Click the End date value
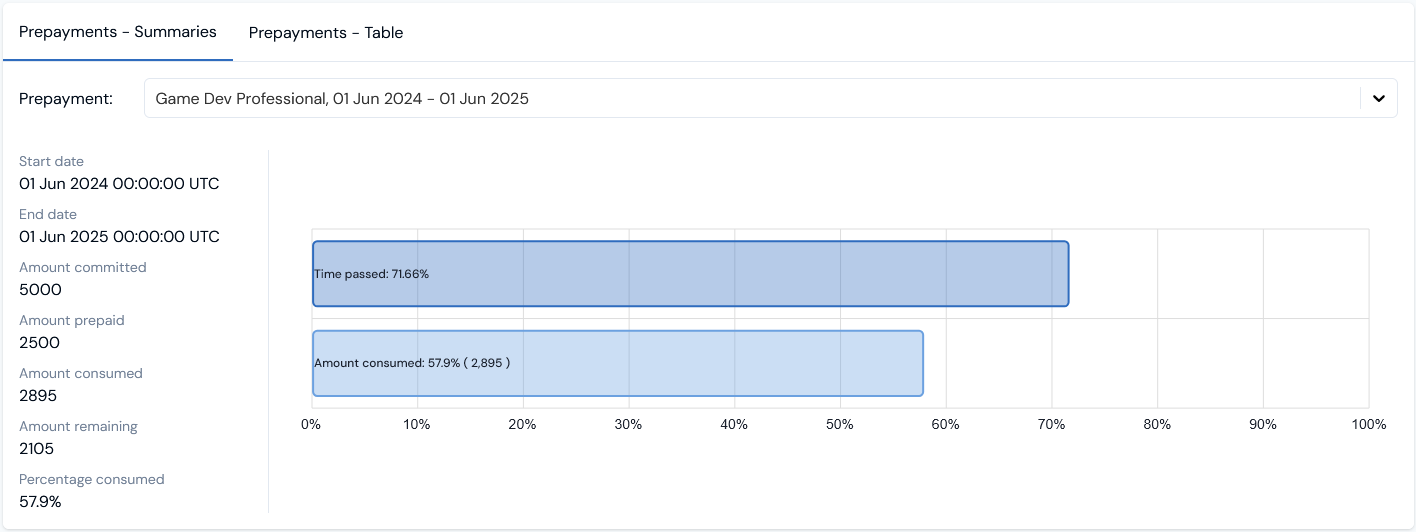The width and height of the screenshot is (1416, 532). pos(119,237)
